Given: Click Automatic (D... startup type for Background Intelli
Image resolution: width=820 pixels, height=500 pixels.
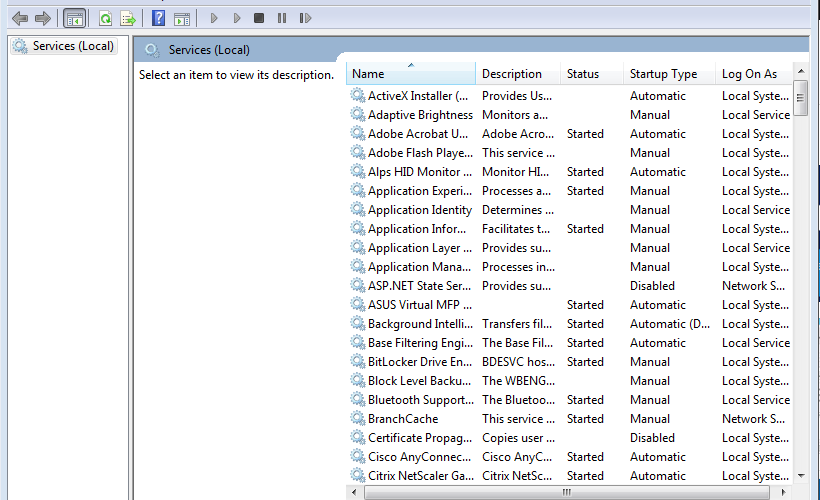Looking at the screenshot, I should click(x=669, y=324).
